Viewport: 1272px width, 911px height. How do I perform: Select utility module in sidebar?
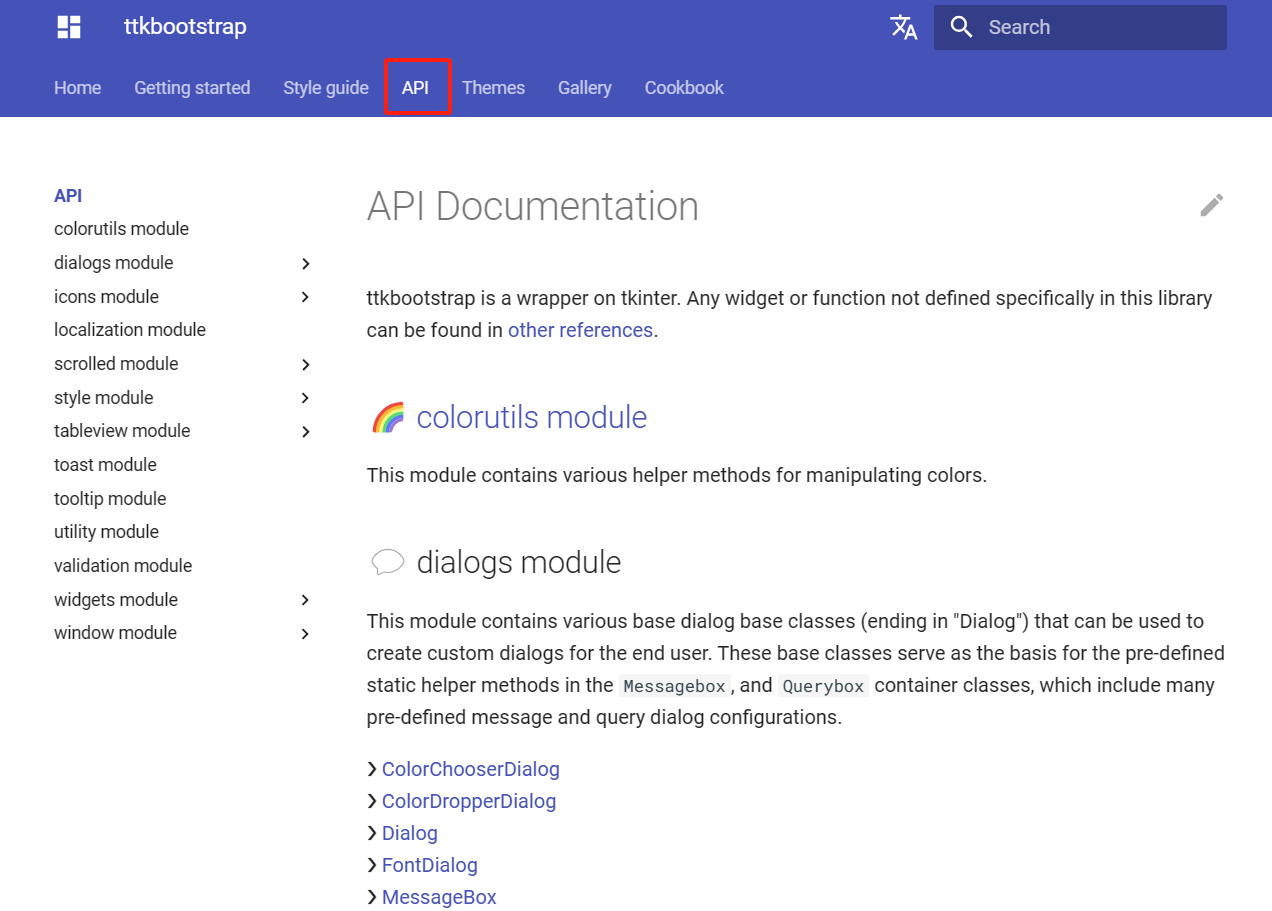(x=106, y=532)
